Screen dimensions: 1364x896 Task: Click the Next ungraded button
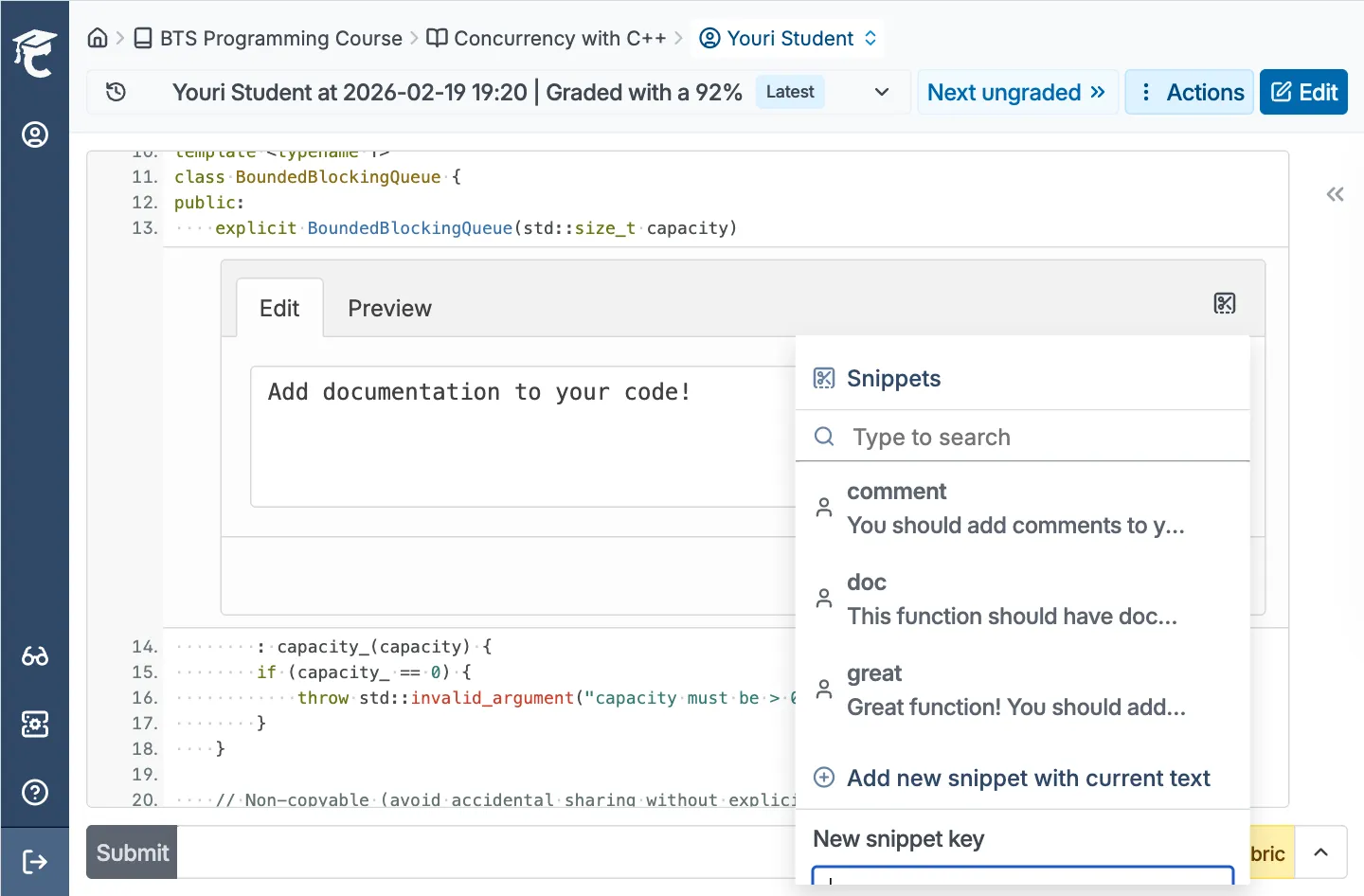coord(1016,92)
